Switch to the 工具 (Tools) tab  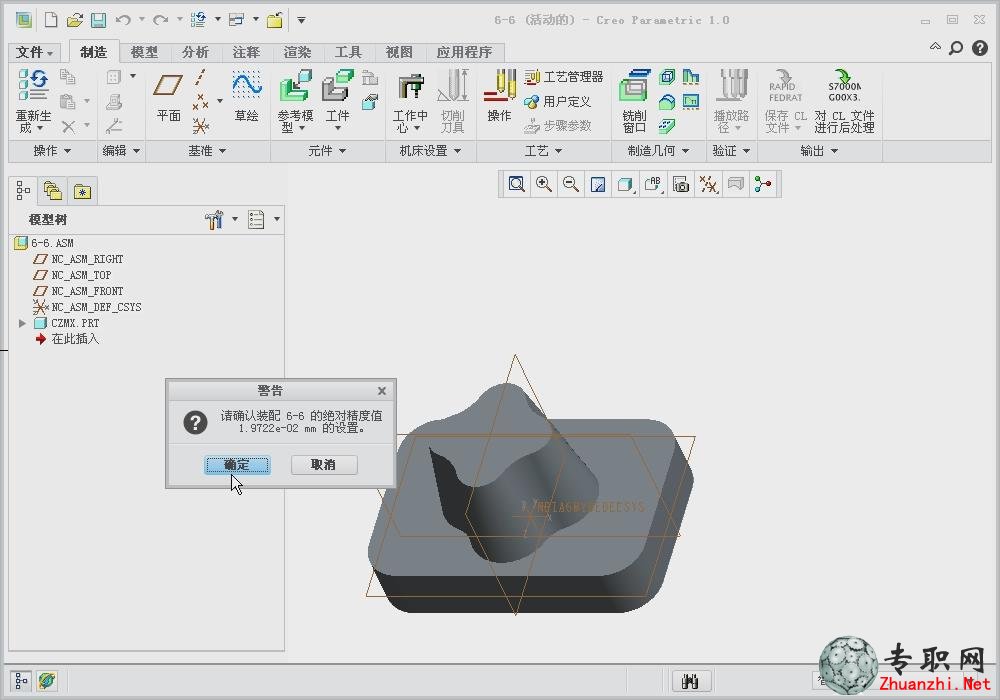(348, 52)
